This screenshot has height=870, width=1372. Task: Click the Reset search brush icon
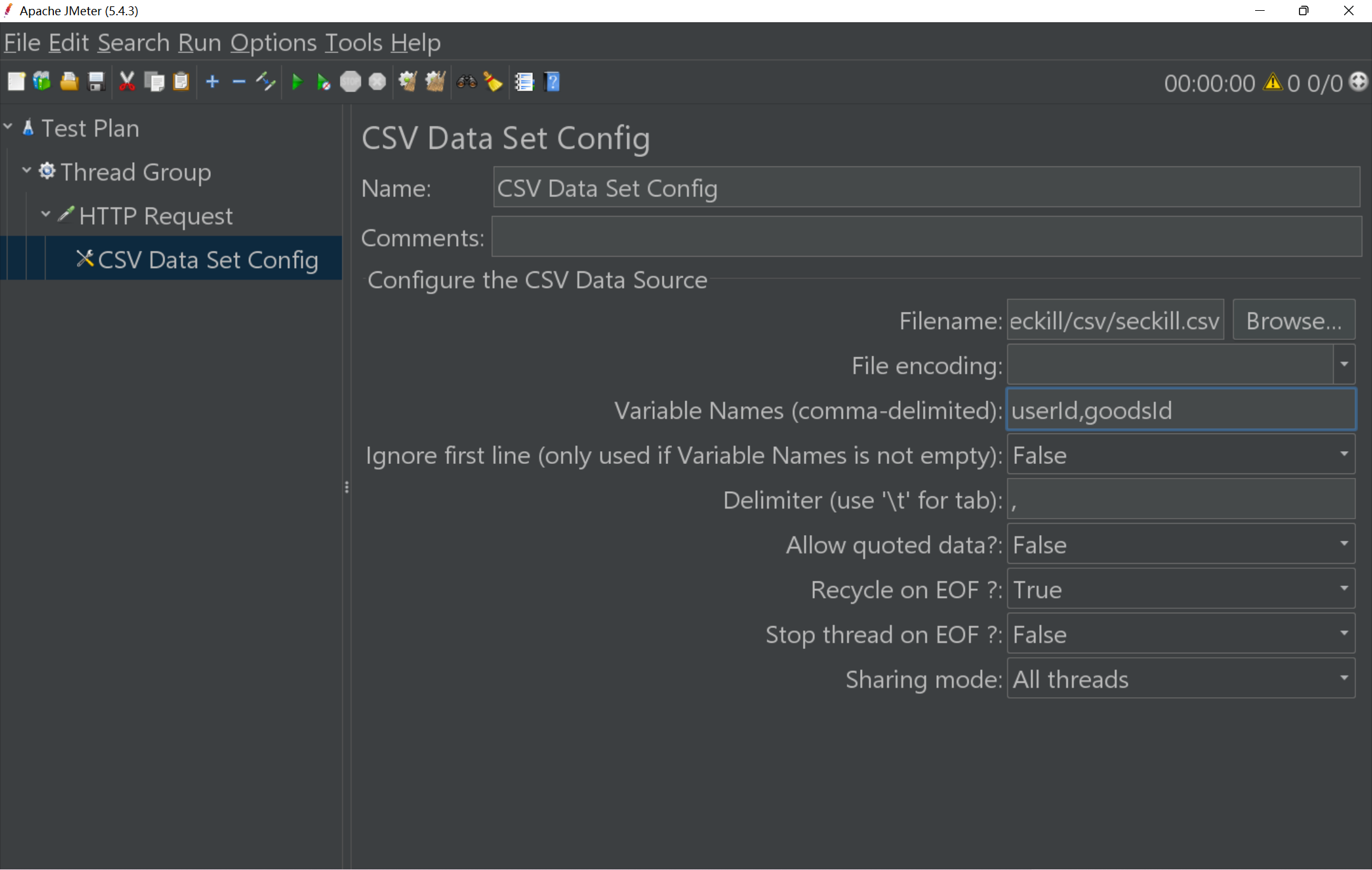point(494,82)
